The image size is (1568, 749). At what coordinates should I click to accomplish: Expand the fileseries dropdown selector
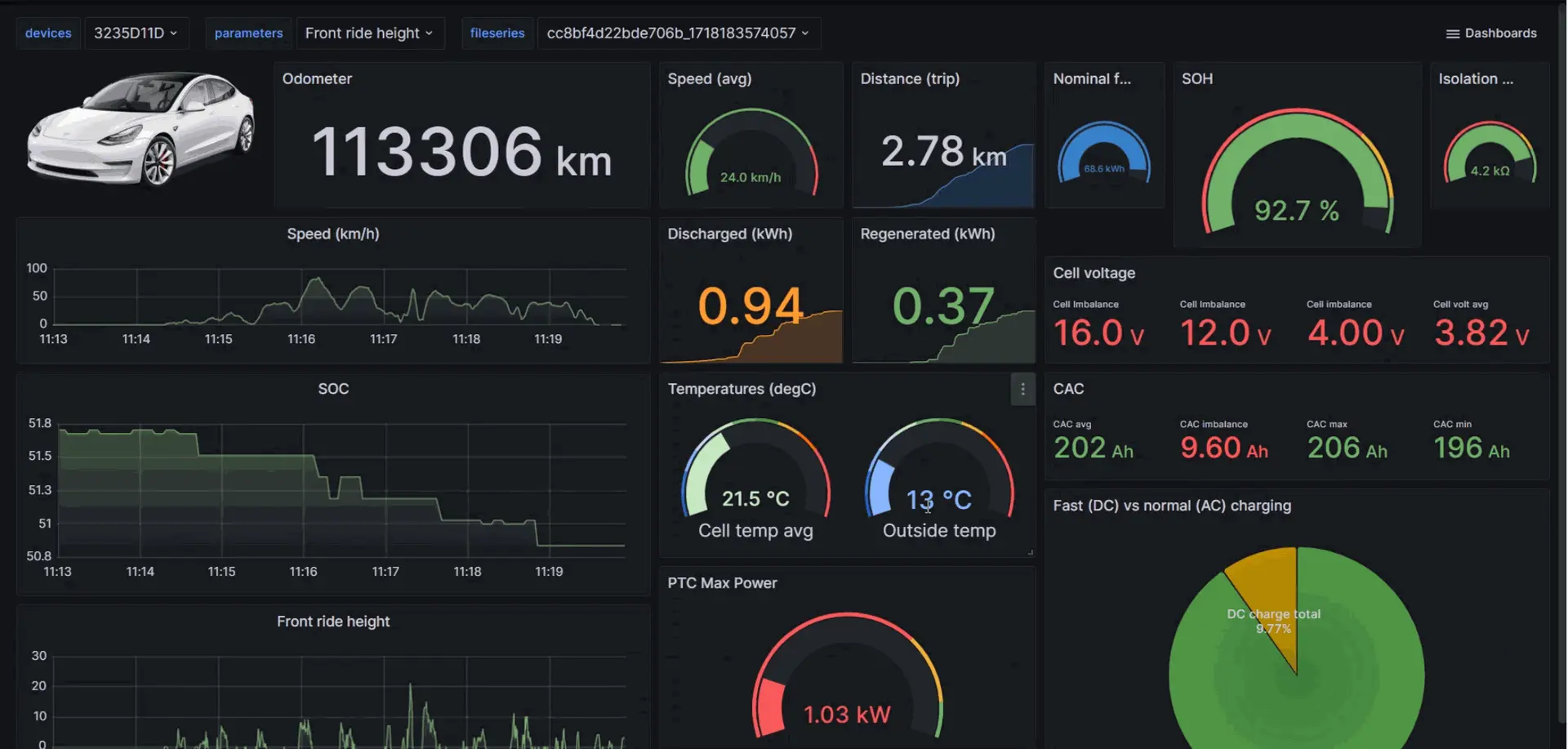678,33
